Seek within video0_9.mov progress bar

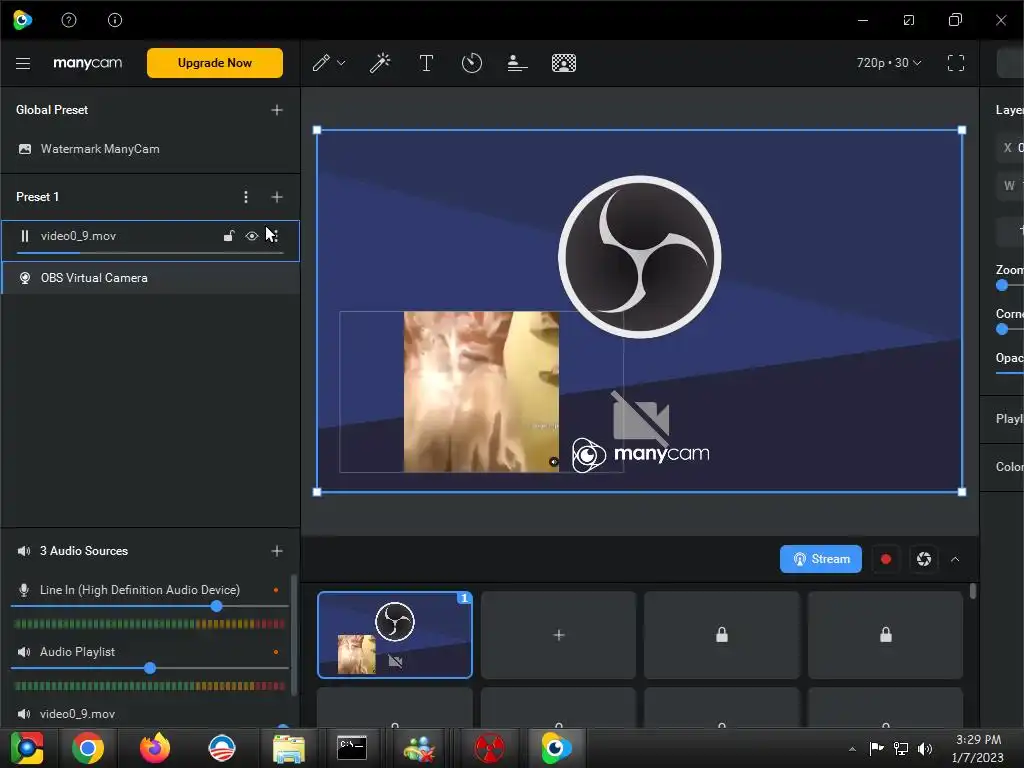[x=150, y=253]
